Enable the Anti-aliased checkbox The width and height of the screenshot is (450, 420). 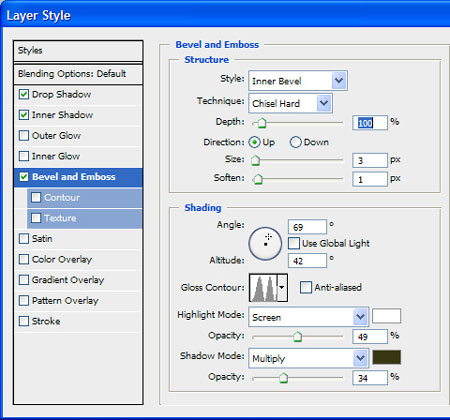pyautogui.click(x=306, y=287)
